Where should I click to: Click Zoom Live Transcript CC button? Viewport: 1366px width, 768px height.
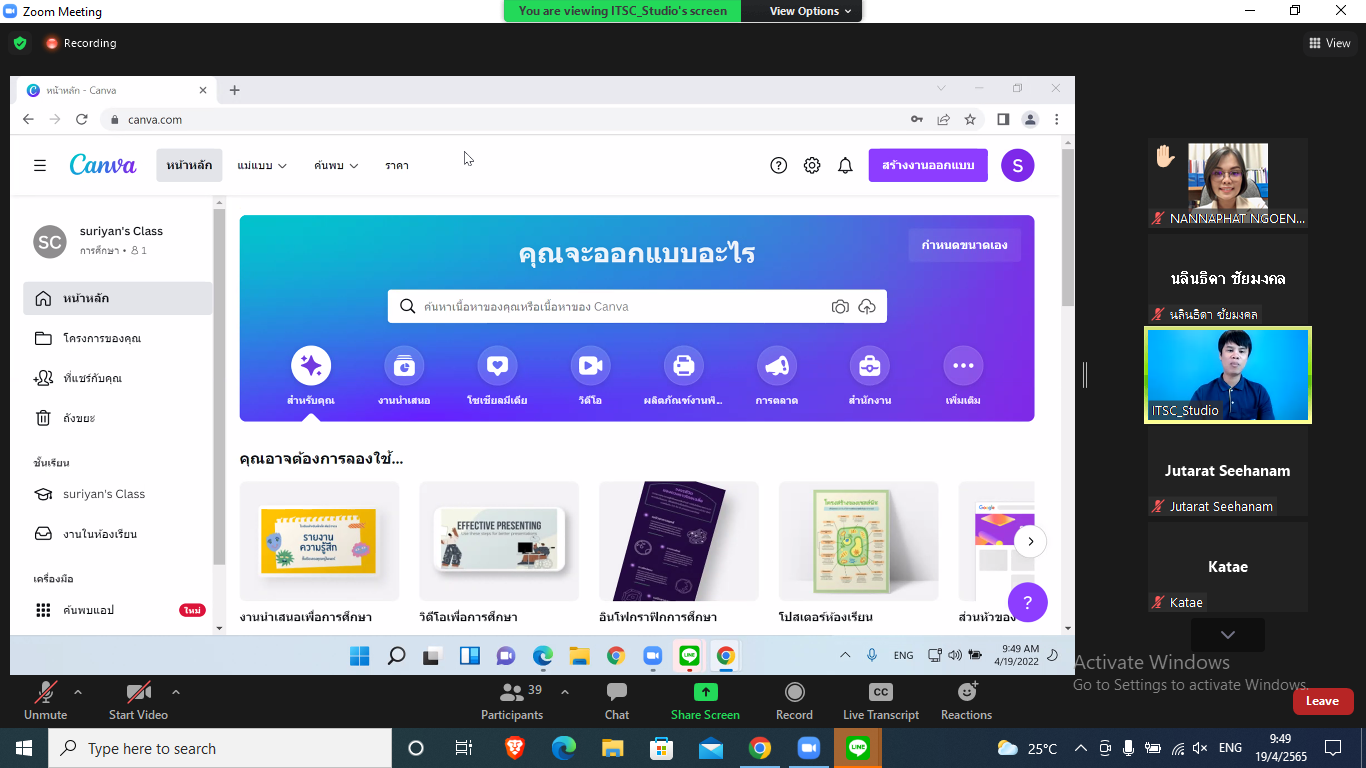click(881, 700)
